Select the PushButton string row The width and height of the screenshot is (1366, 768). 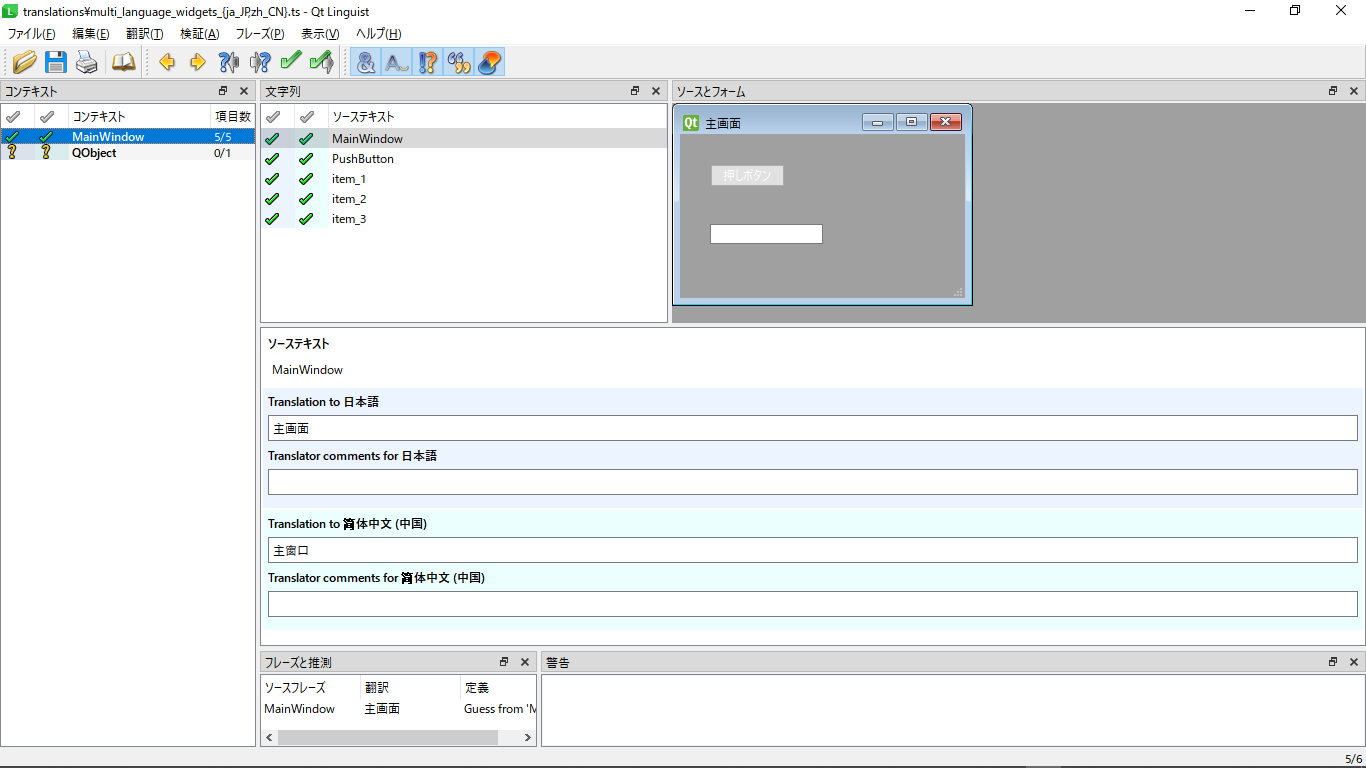point(464,159)
